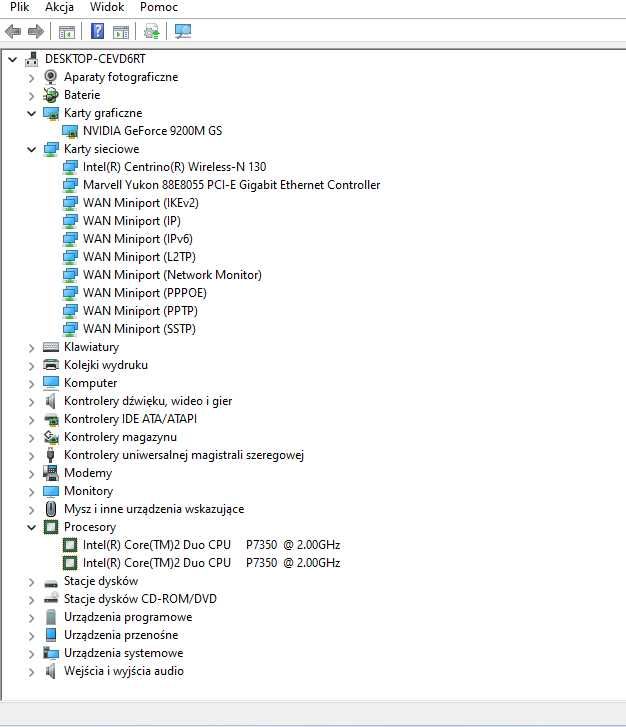This screenshot has width=626, height=727.
Task: Expand the Urządzenia programowe category
Action: pos(31,618)
